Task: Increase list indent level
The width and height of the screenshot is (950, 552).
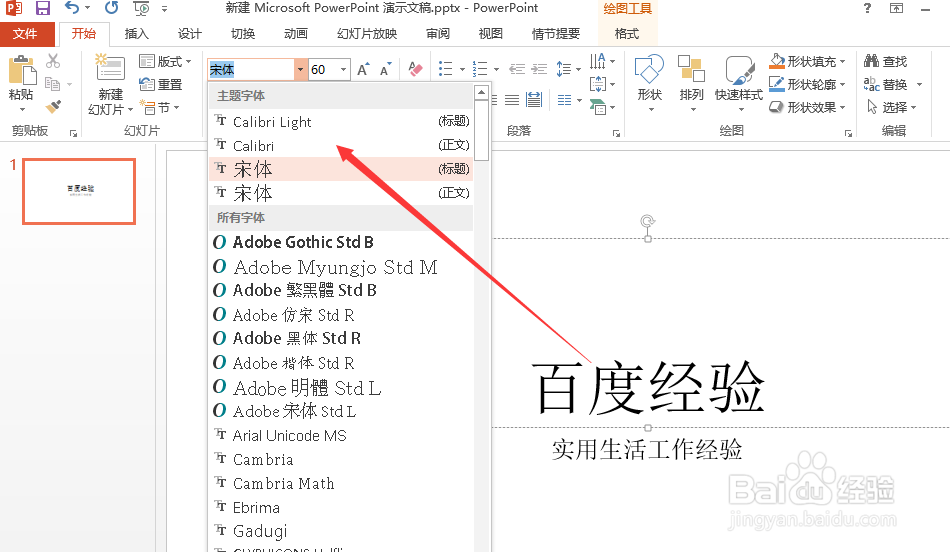Action: (539, 69)
